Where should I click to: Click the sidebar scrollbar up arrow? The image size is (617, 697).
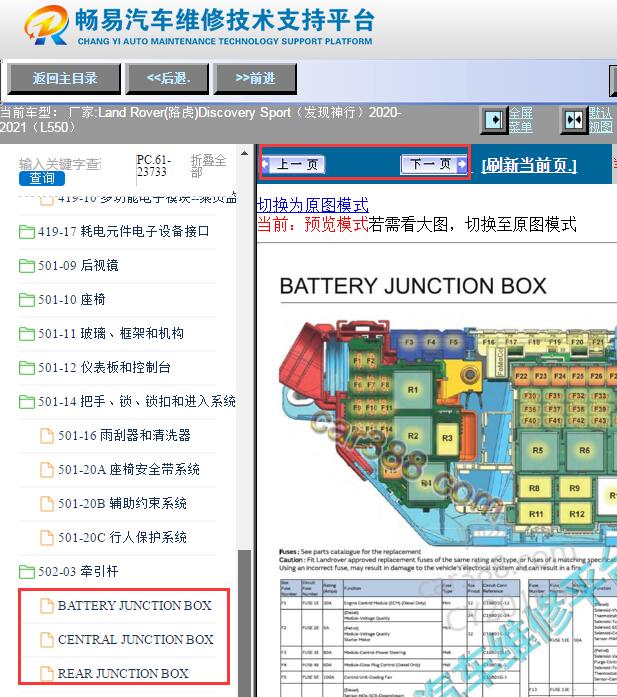tap(244, 153)
